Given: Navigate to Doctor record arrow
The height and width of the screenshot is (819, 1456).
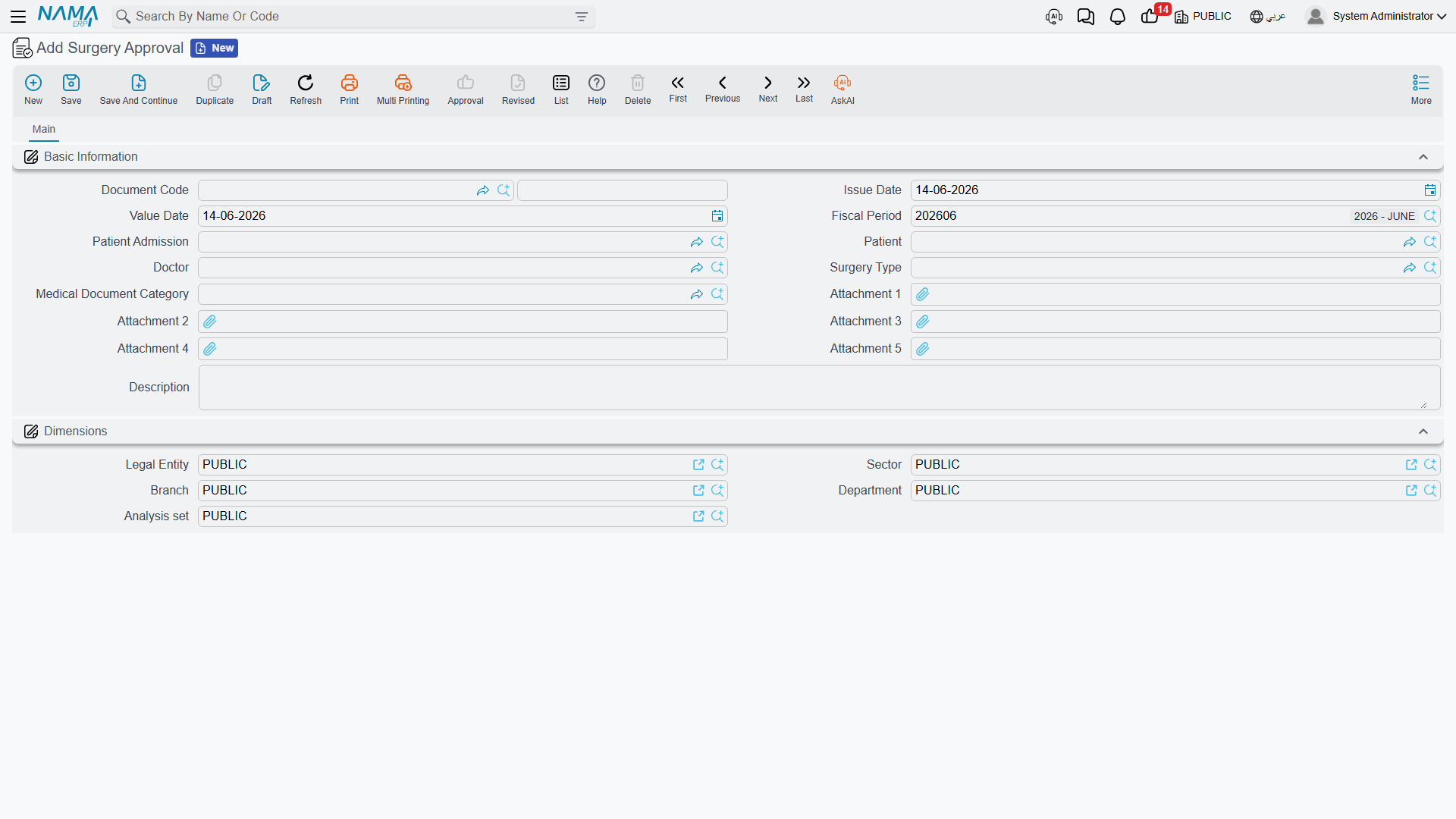Looking at the screenshot, I should (x=697, y=268).
